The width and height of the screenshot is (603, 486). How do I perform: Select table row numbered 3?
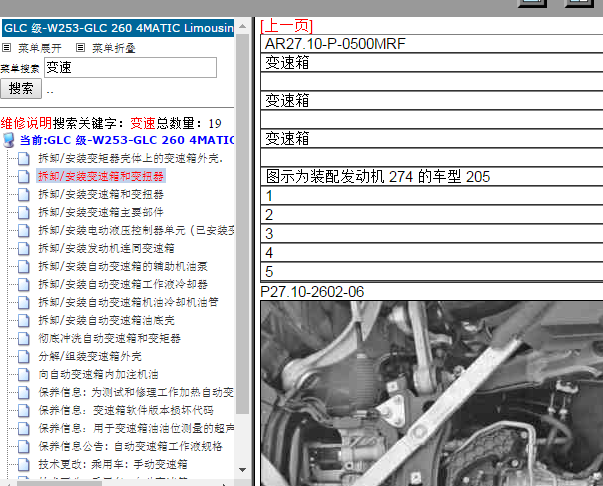[431, 233]
